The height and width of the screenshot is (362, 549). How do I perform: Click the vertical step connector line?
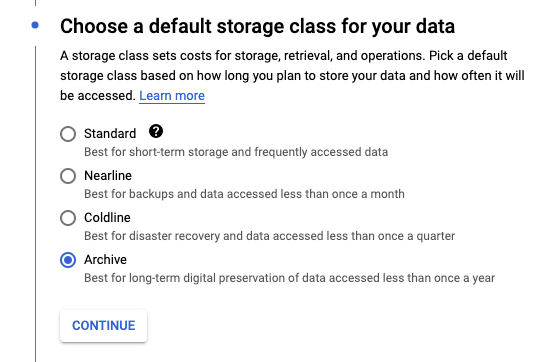[35, 204]
